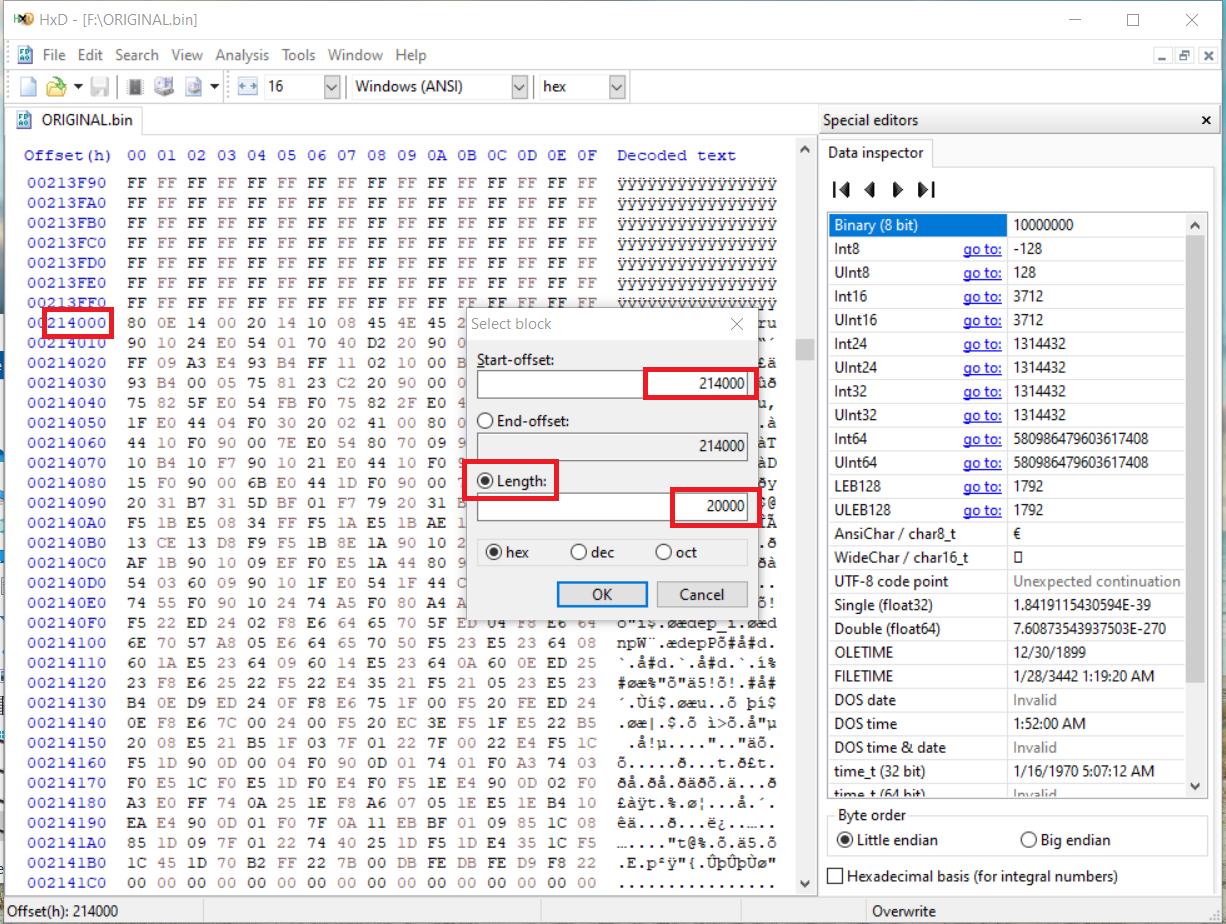Click the Open main memory chip icon
Image resolution: width=1226 pixels, height=924 pixels.
[135, 87]
